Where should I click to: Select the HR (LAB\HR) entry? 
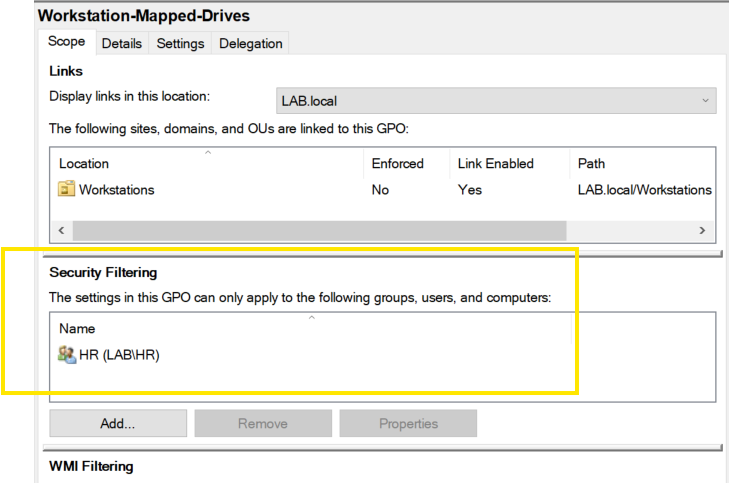119,355
